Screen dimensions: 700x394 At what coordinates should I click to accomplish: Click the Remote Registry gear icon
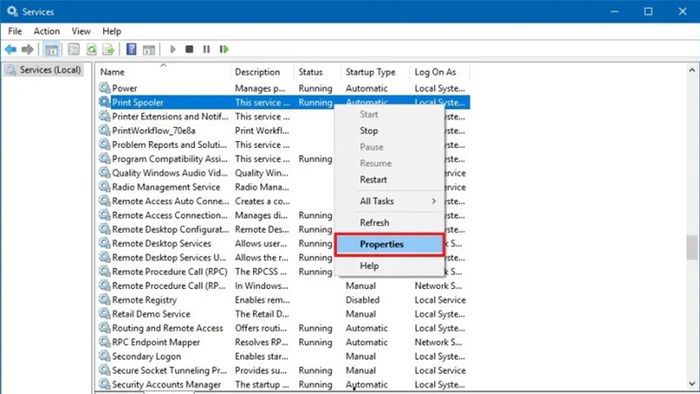(104, 299)
